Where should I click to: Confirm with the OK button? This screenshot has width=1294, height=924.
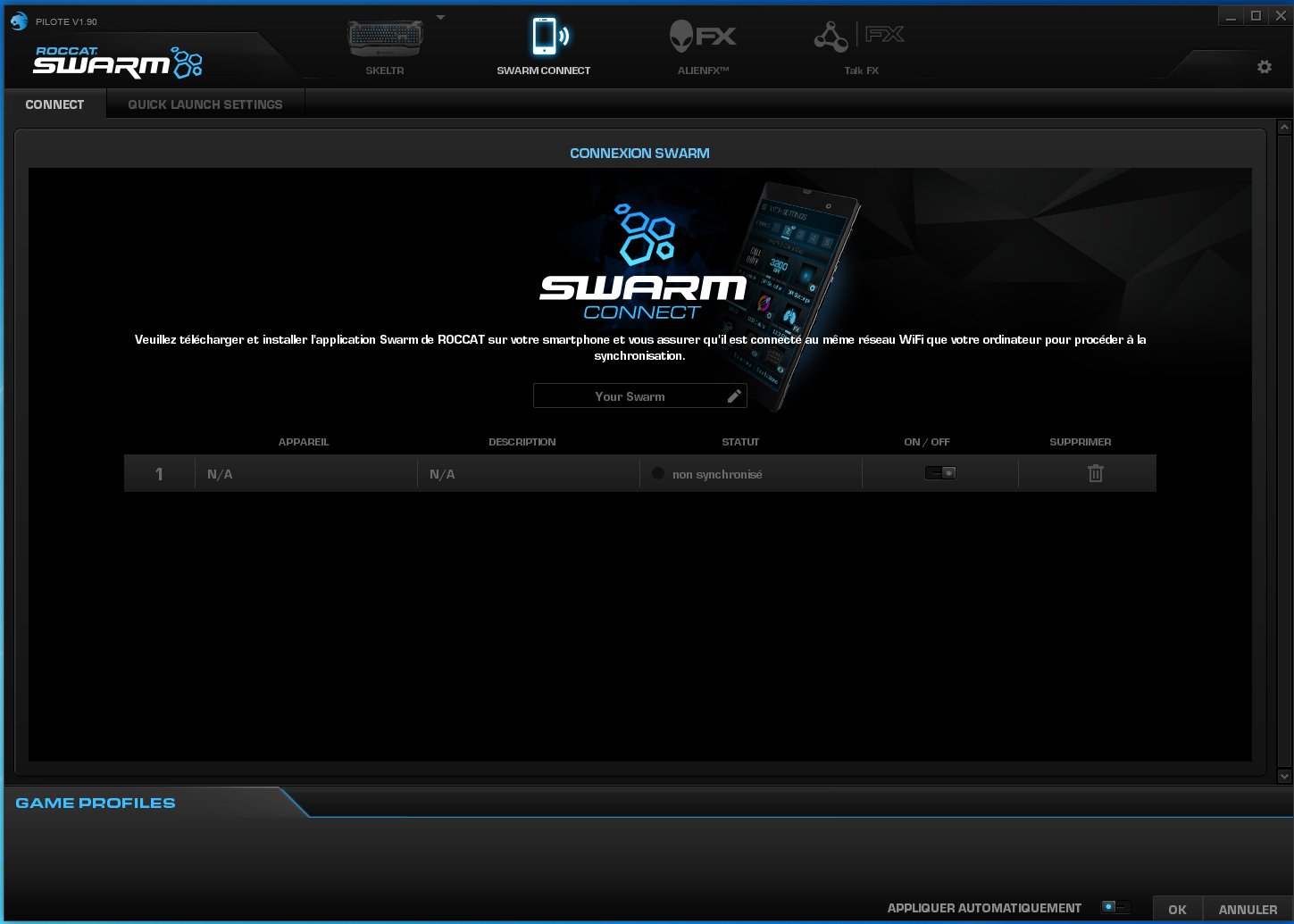(1177, 909)
